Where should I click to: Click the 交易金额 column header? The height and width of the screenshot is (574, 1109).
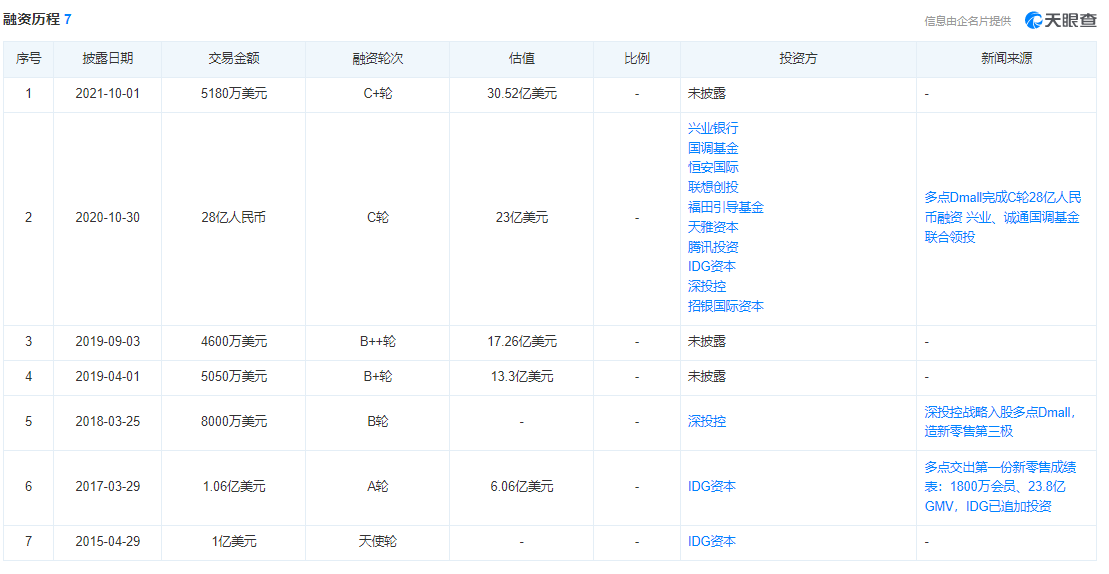pyautogui.click(x=233, y=59)
